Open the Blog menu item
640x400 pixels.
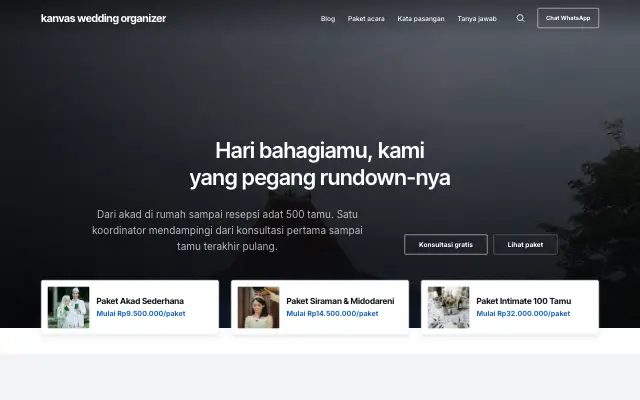point(328,18)
